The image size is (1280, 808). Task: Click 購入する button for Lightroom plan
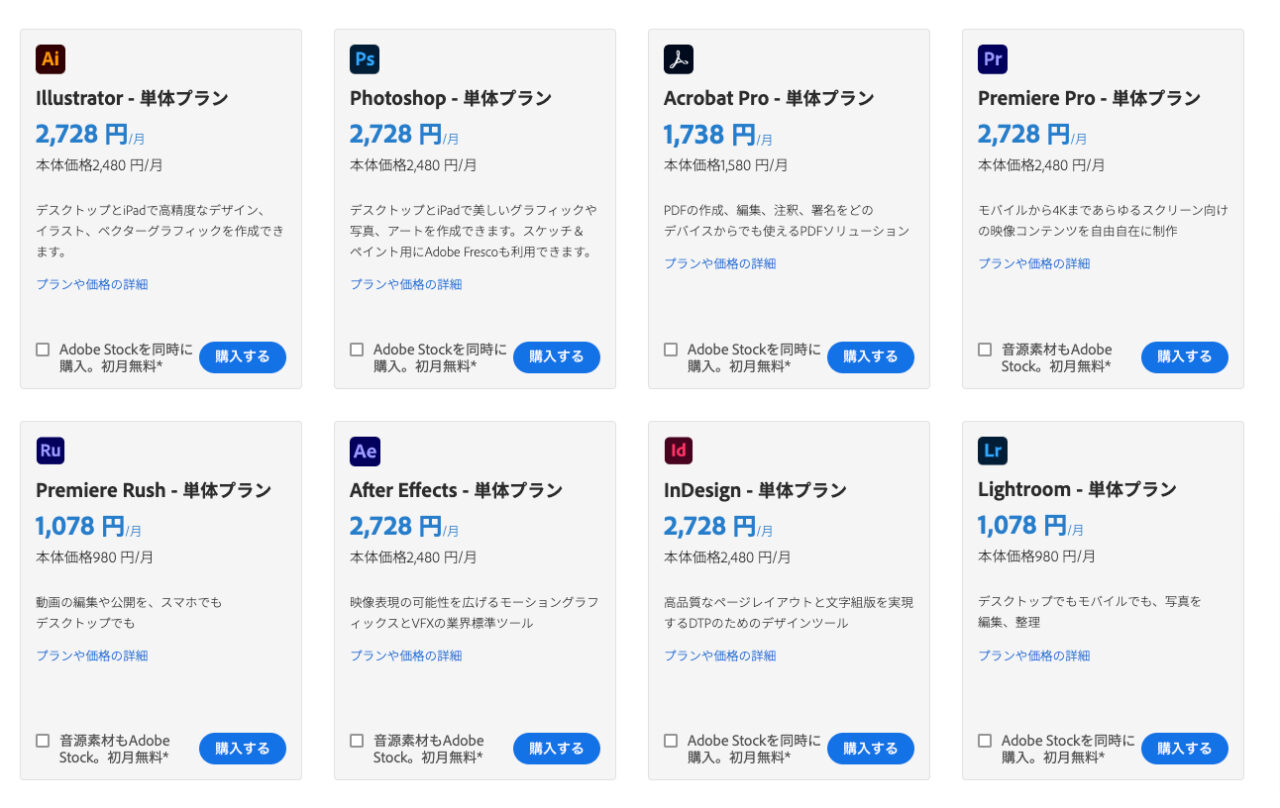tap(1184, 748)
